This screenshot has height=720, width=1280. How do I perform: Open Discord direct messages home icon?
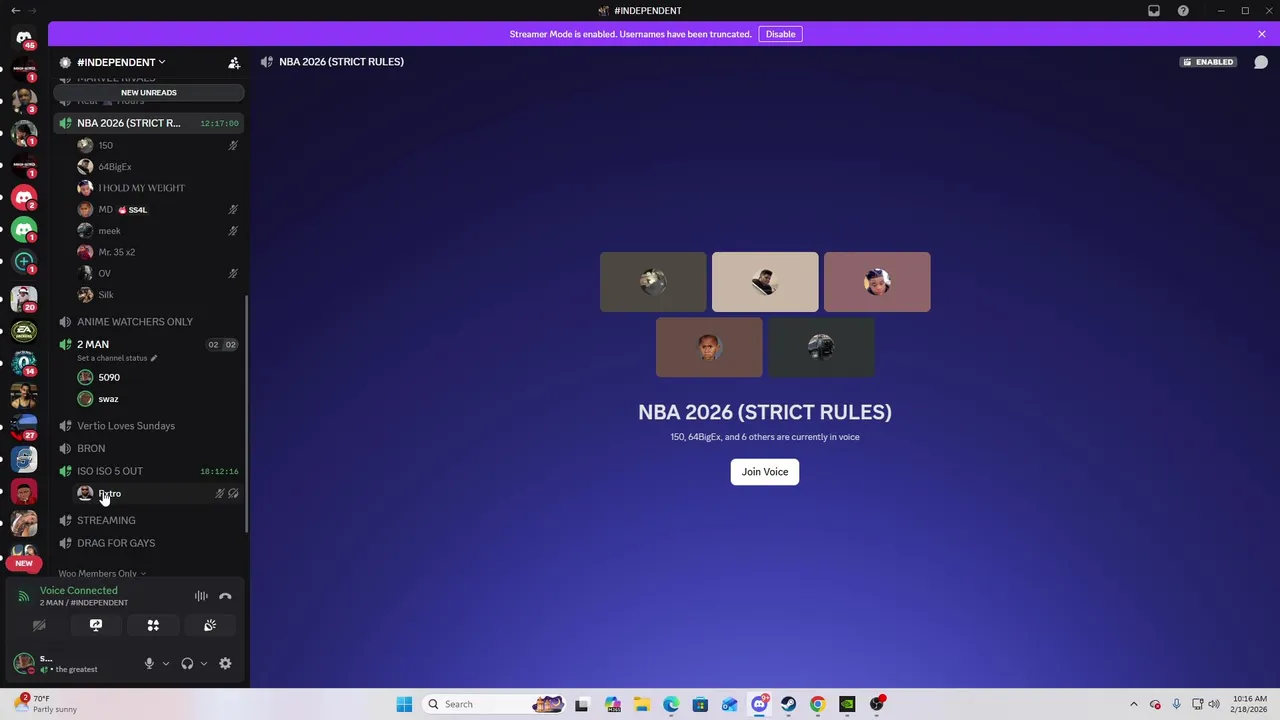(24, 37)
